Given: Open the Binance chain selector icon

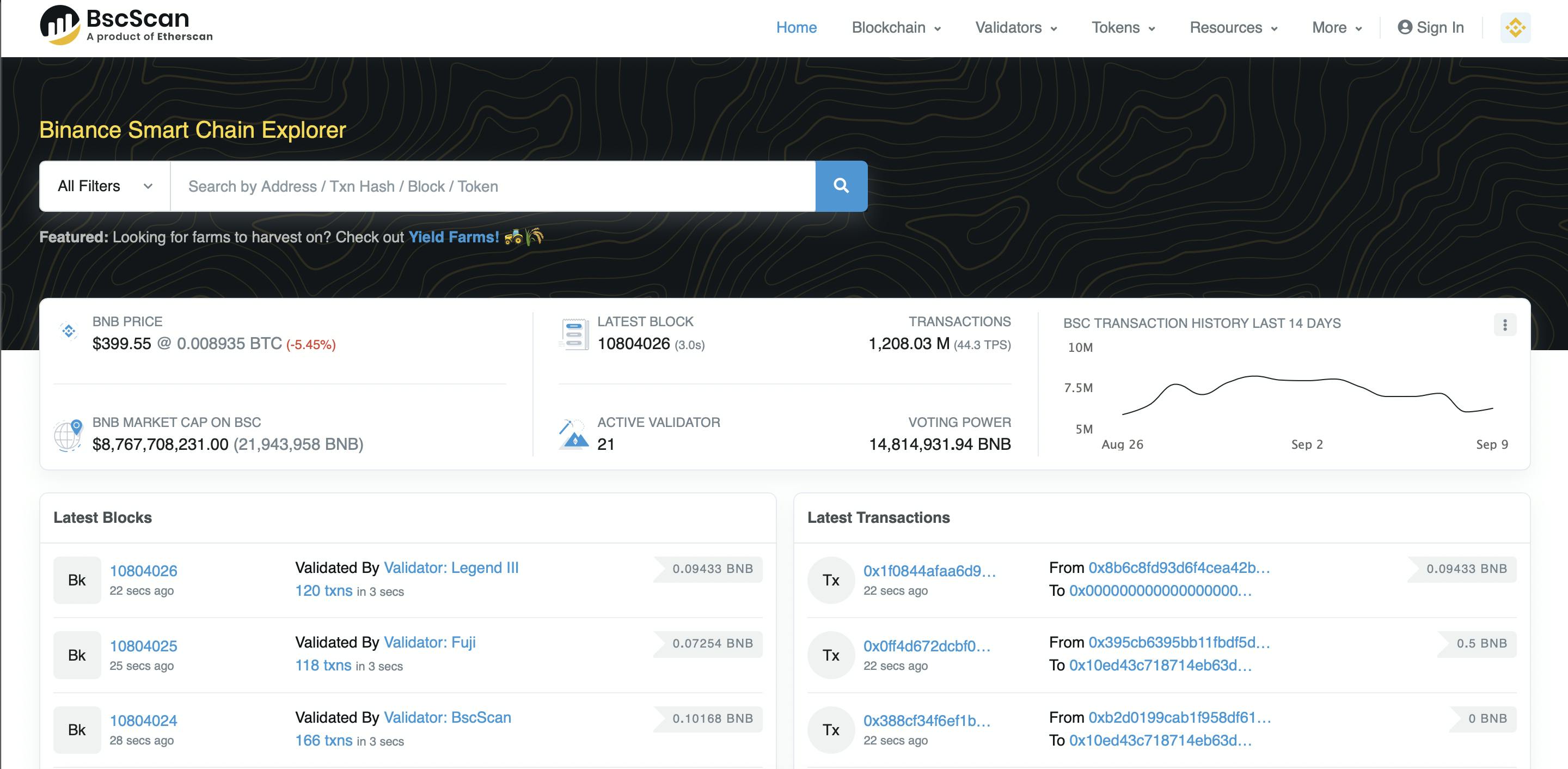Looking at the screenshot, I should [x=1515, y=27].
